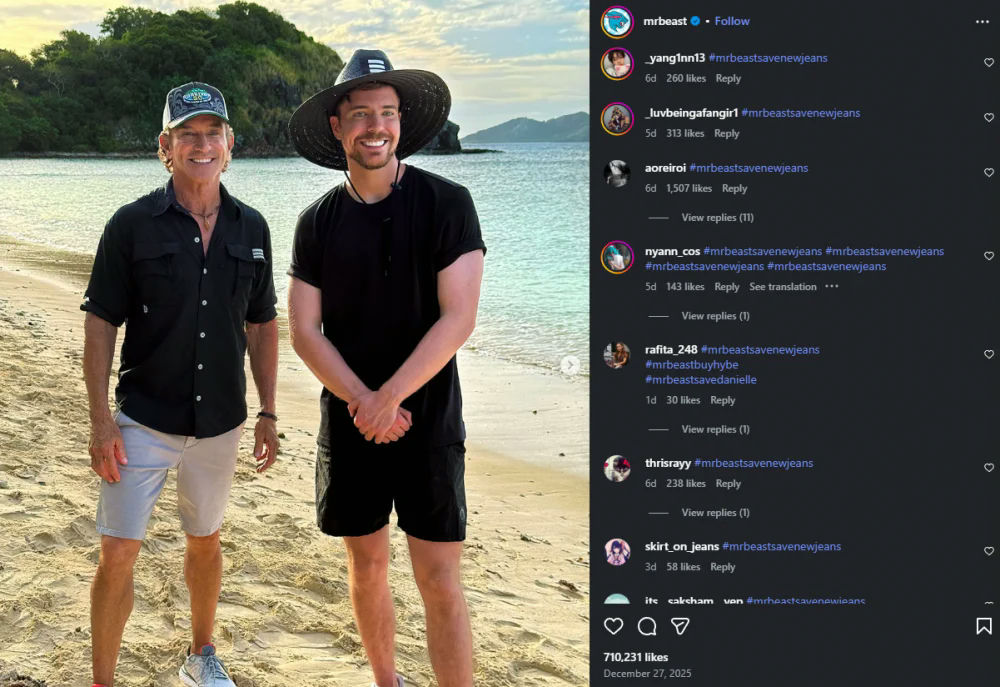1000x687 pixels.
Task: Go to next photo with carousel arrow
Action: (570, 365)
